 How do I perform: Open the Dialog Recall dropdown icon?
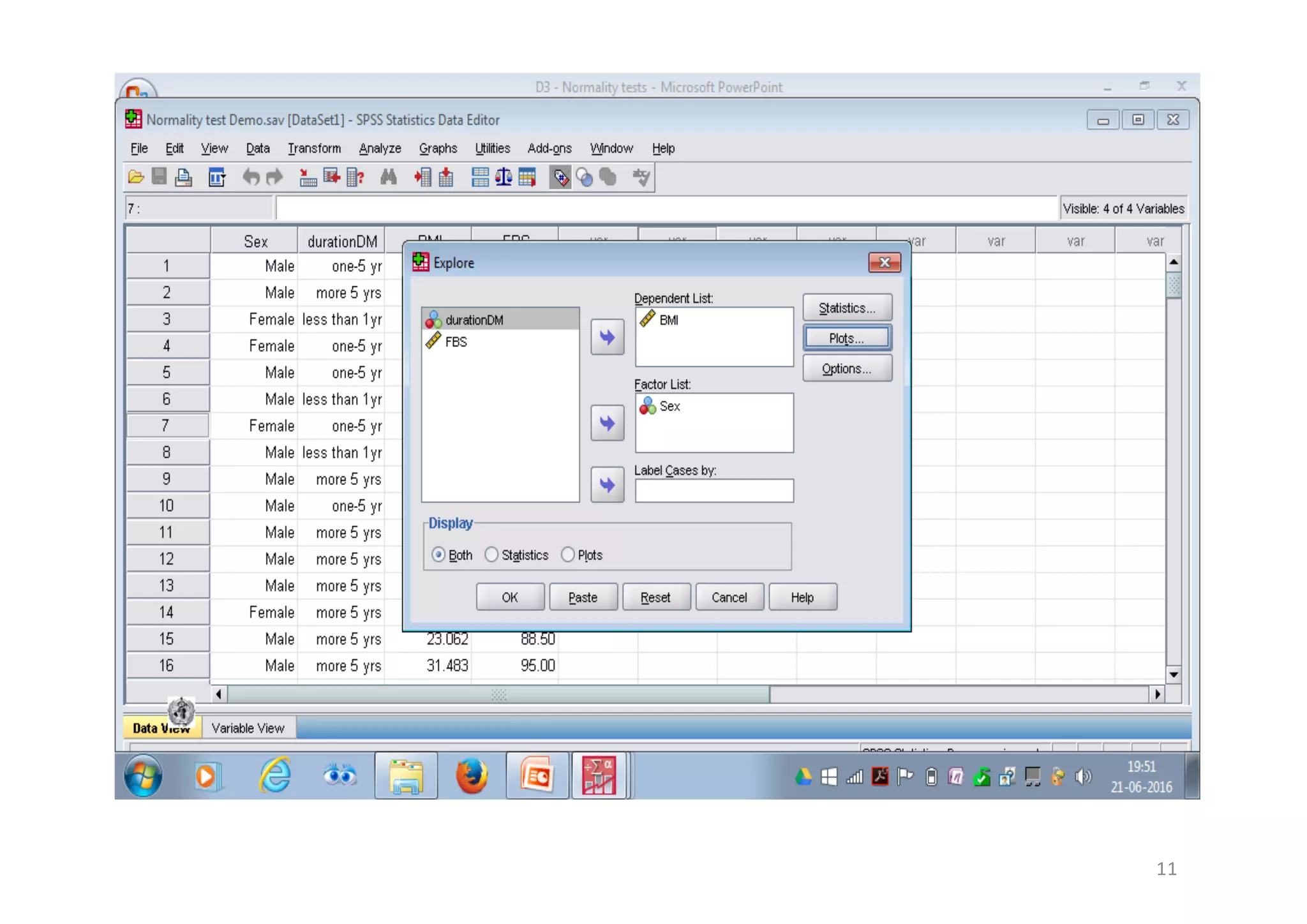click(217, 177)
